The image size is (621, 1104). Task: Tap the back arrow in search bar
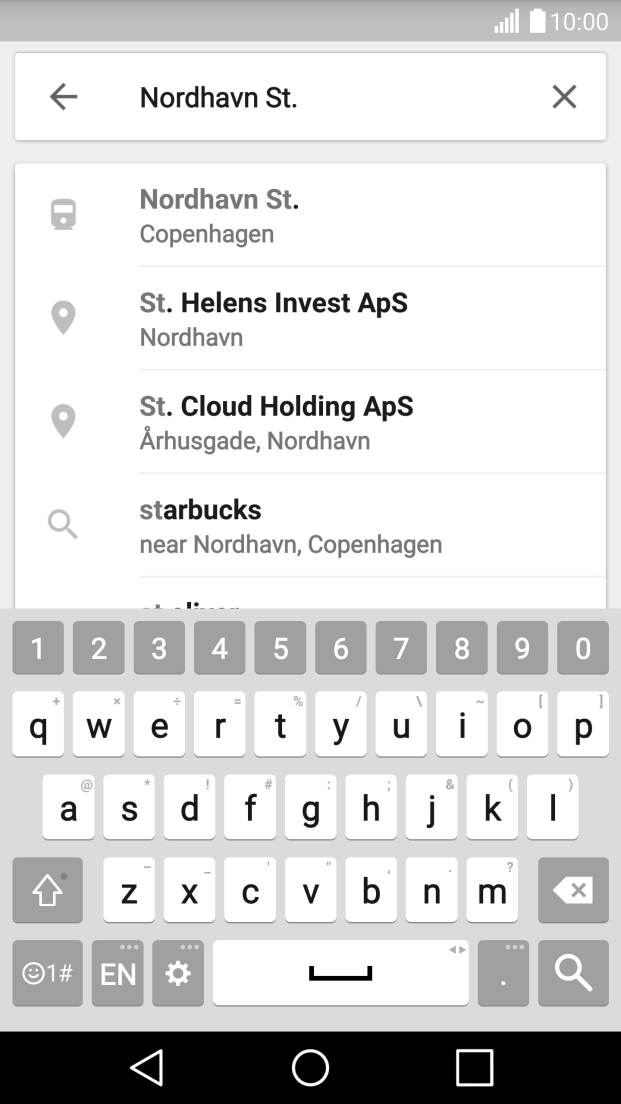tap(63, 96)
